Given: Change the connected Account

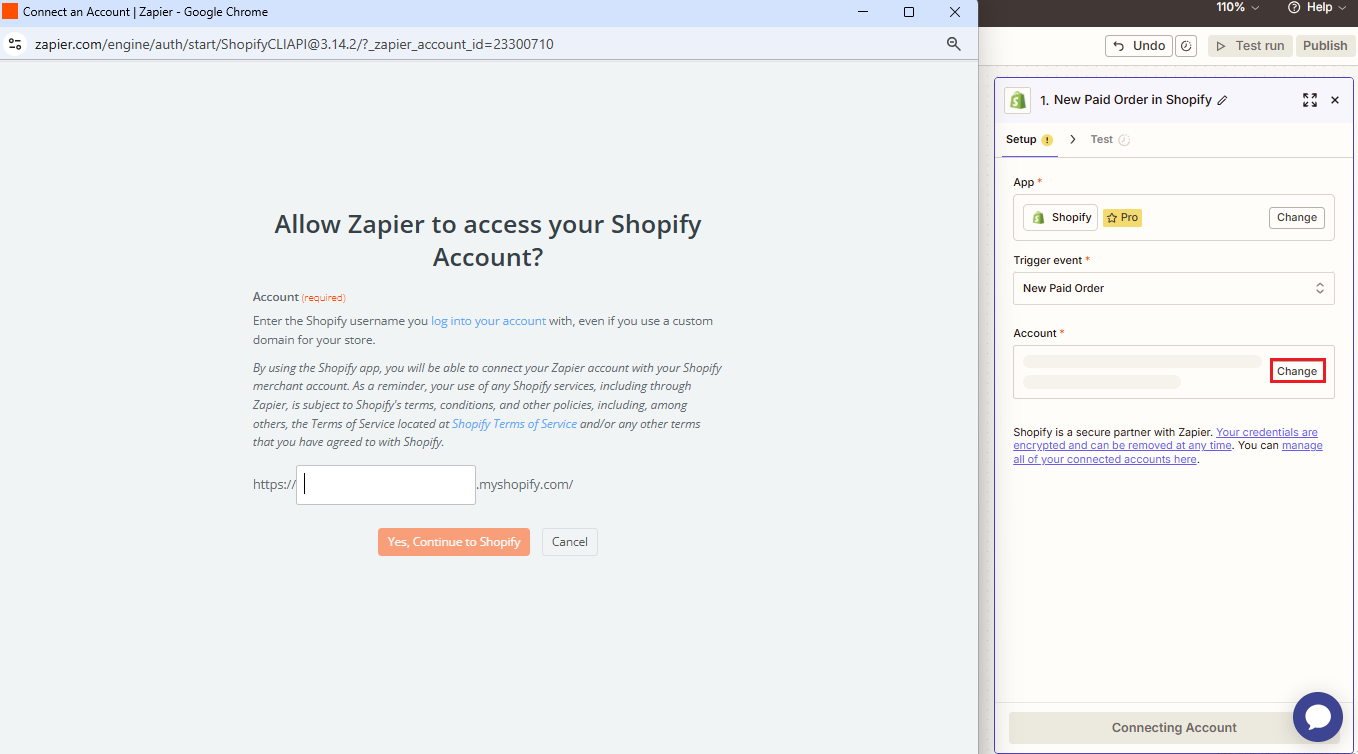Looking at the screenshot, I should [x=1297, y=371].
